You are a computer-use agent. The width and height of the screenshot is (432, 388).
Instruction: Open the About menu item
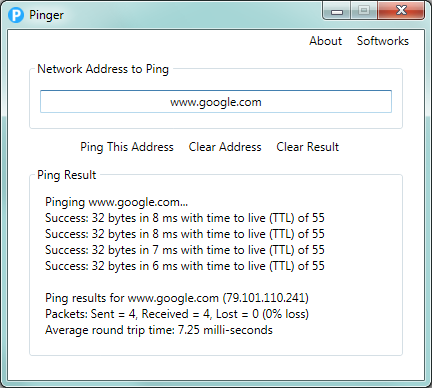[x=326, y=41]
